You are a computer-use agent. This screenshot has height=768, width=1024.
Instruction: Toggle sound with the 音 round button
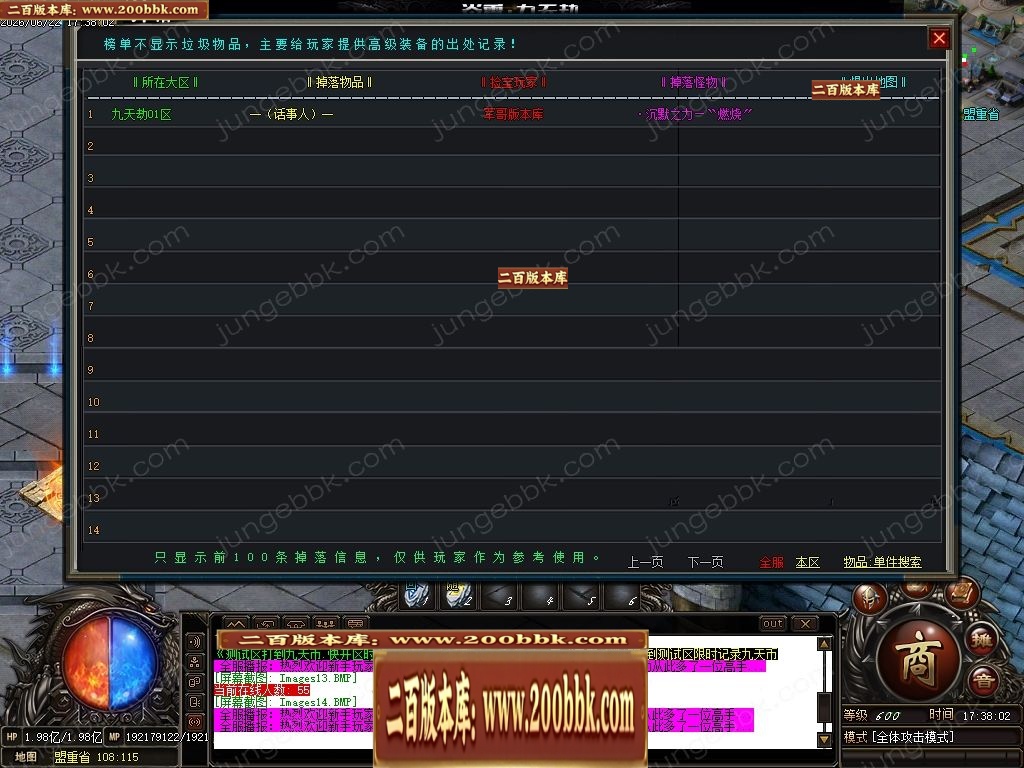[983, 682]
